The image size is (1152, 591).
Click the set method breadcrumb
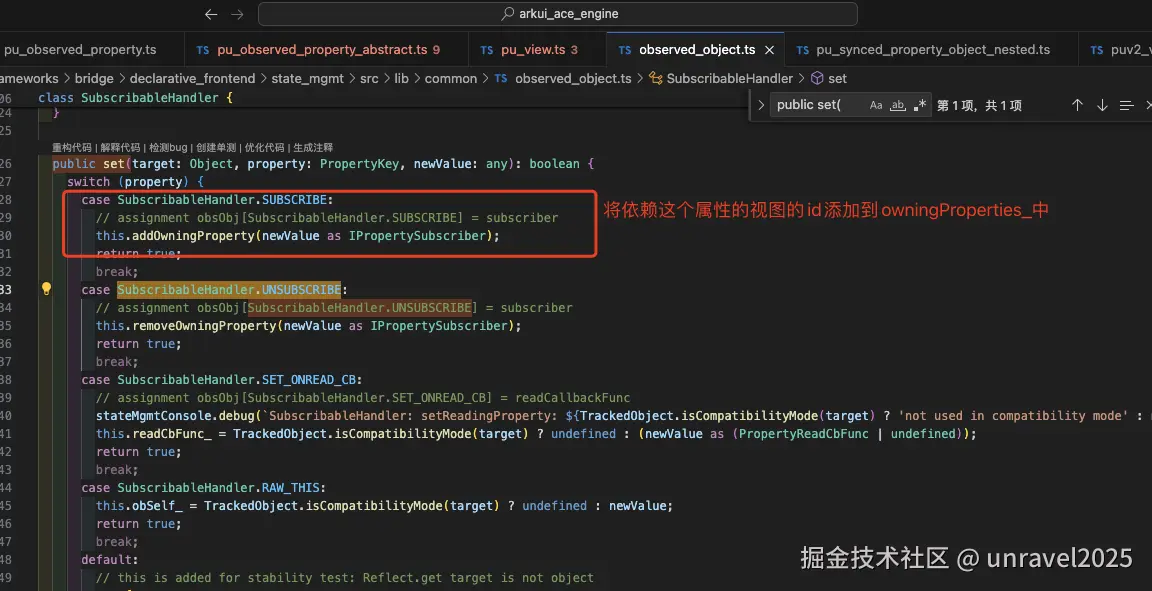click(x=838, y=79)
